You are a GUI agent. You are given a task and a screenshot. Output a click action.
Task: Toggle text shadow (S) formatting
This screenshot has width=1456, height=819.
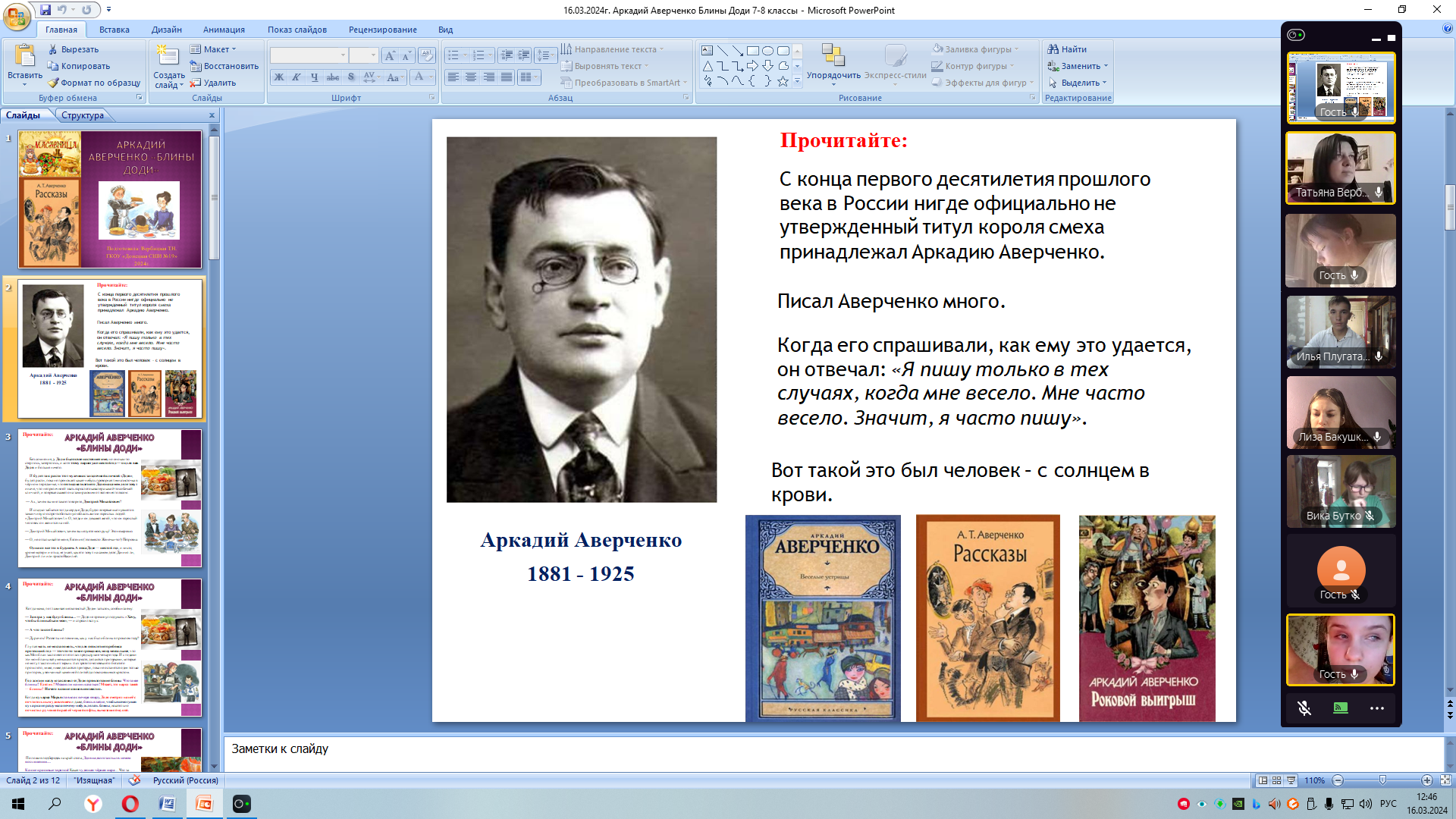coord(350,77)
